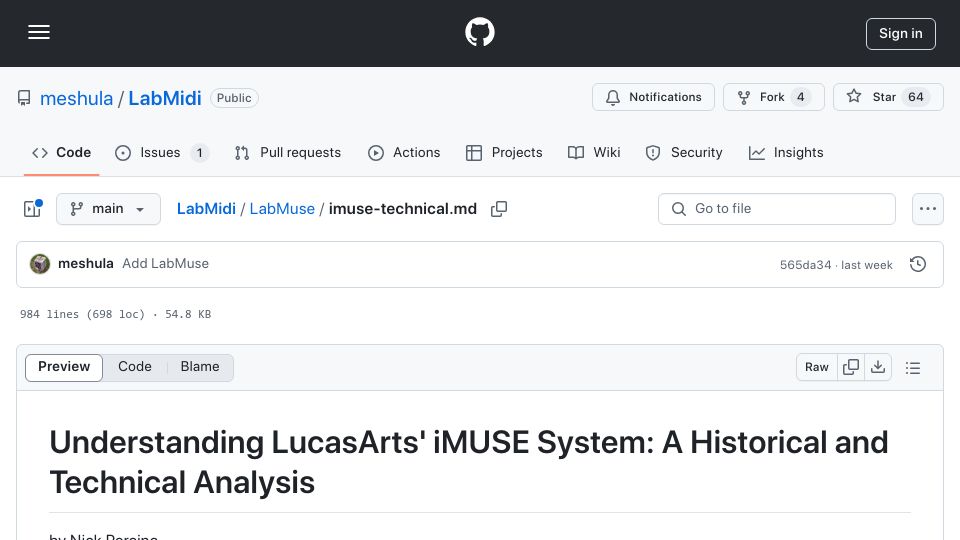View file commit history clock icon
This screenshot has width=960, height=540.
(x=917, y=264)
